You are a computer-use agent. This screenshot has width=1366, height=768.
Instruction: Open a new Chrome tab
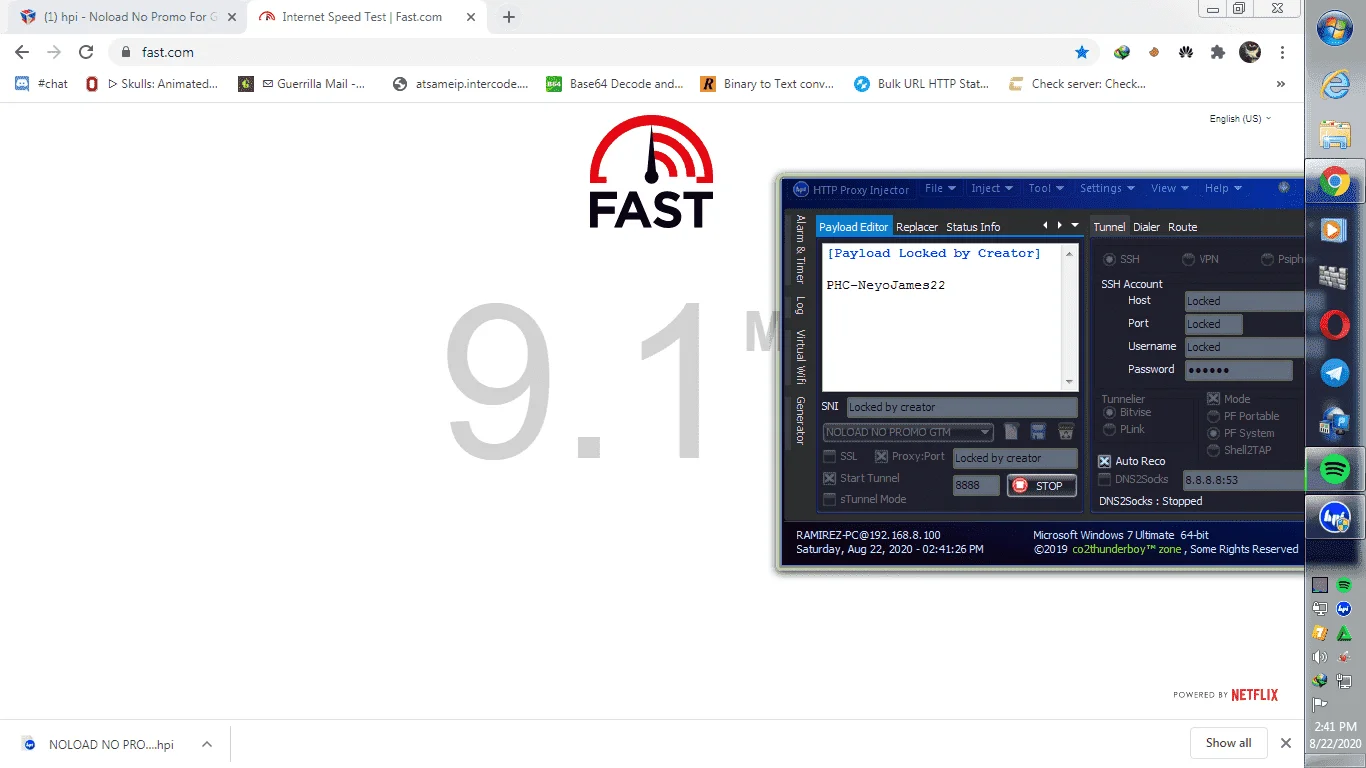[509, 17]
